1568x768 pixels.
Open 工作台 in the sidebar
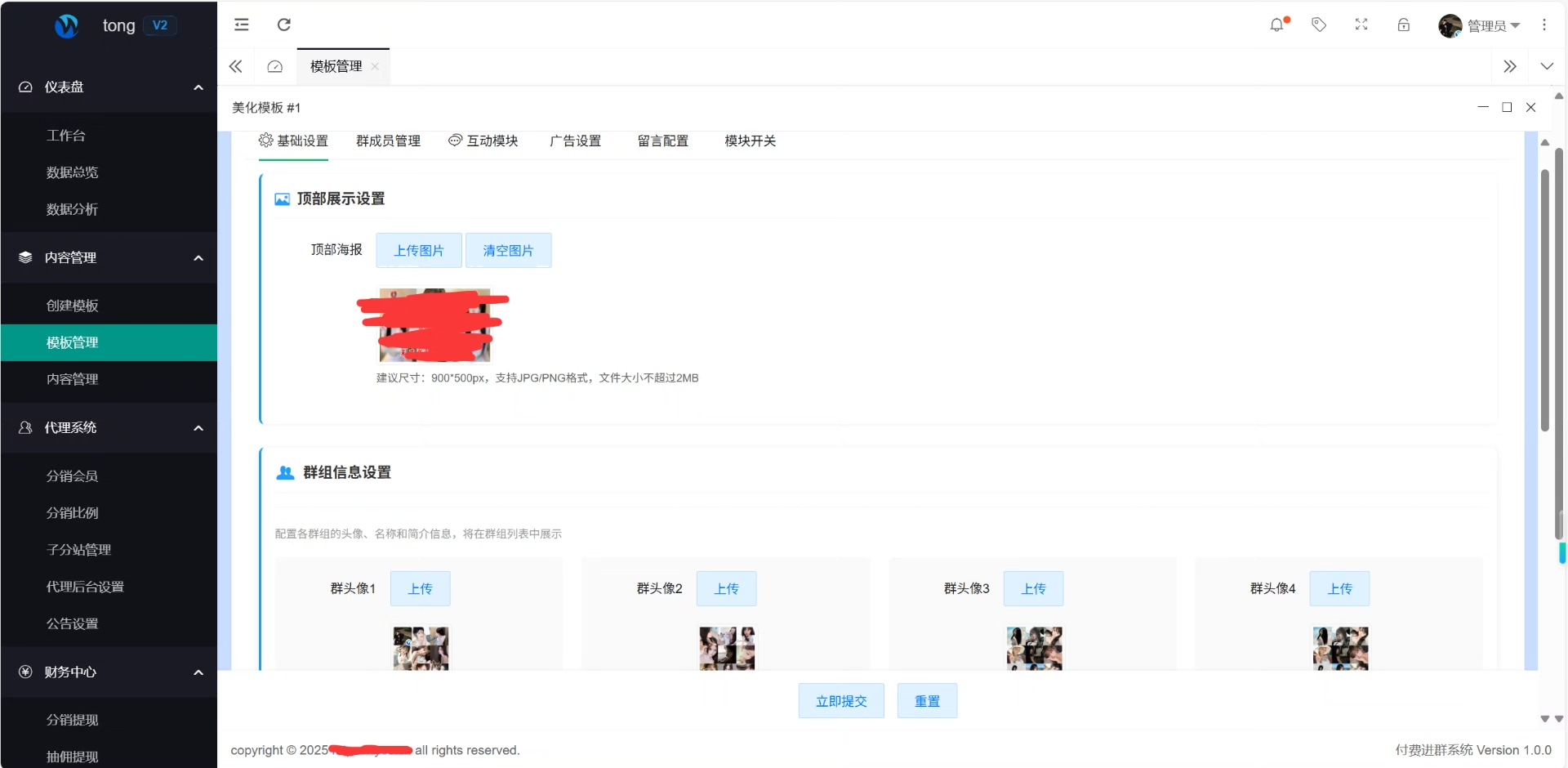tap(109, 136)
